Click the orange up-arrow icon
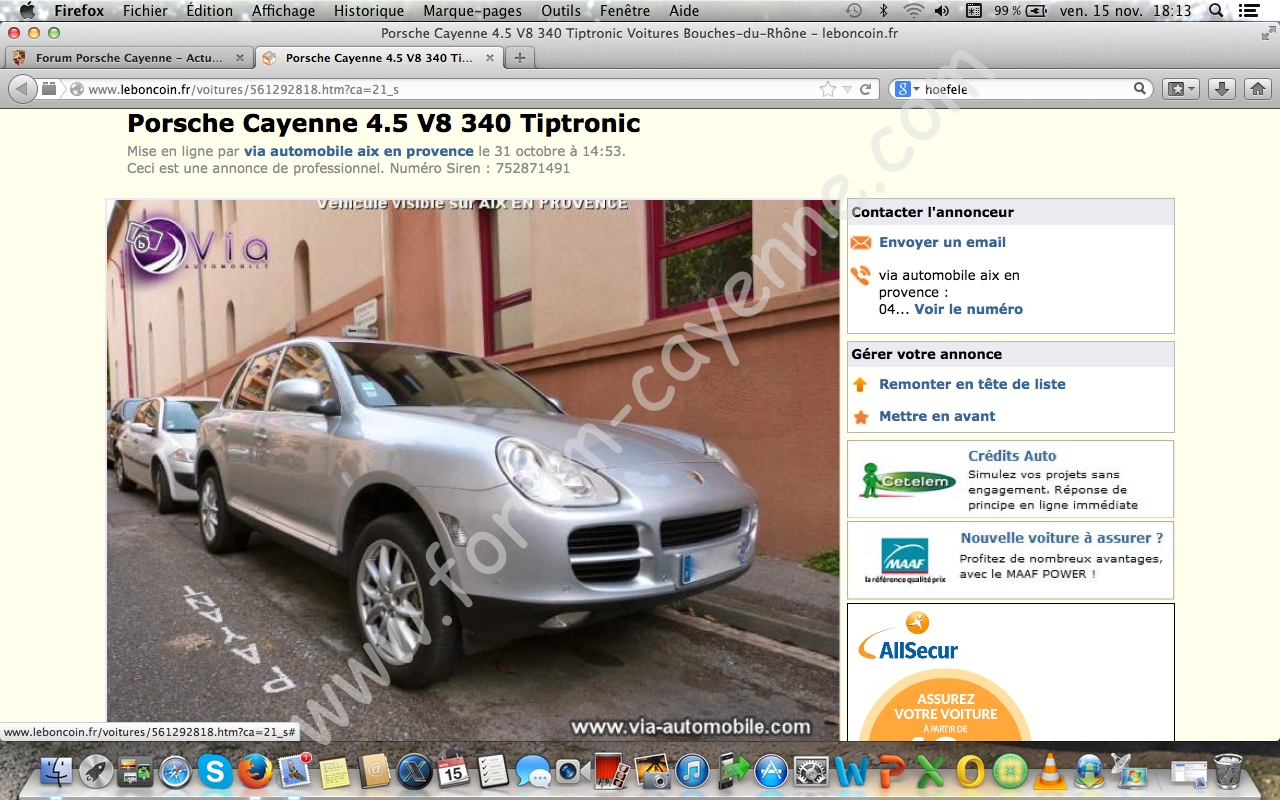The width and height of the screenshot is (1280, 800). (860, 384)
